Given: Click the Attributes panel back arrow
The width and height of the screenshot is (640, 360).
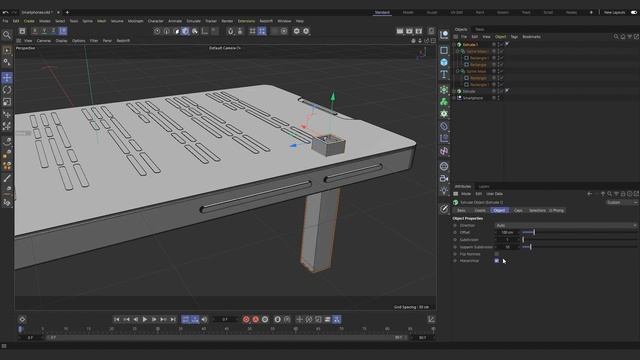Looking at the screenshot, I should [589, 194].
